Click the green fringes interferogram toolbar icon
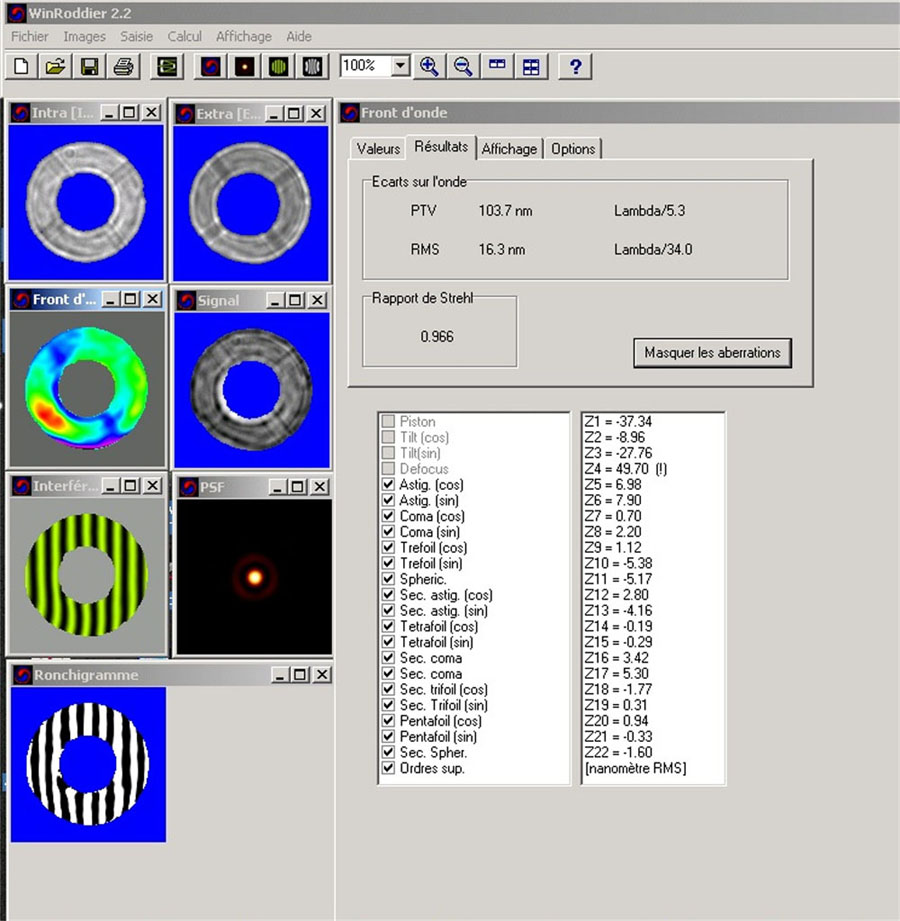 (278, 67)
